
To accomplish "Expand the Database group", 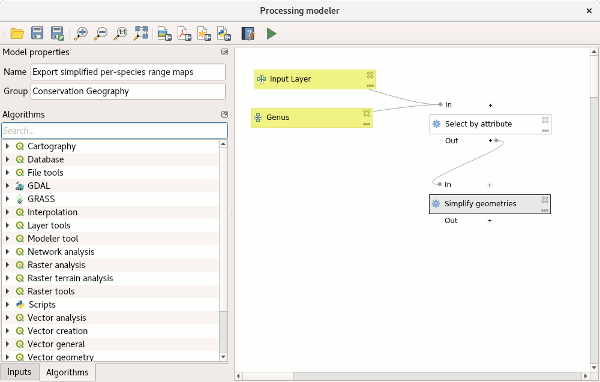I will point(7,159).
